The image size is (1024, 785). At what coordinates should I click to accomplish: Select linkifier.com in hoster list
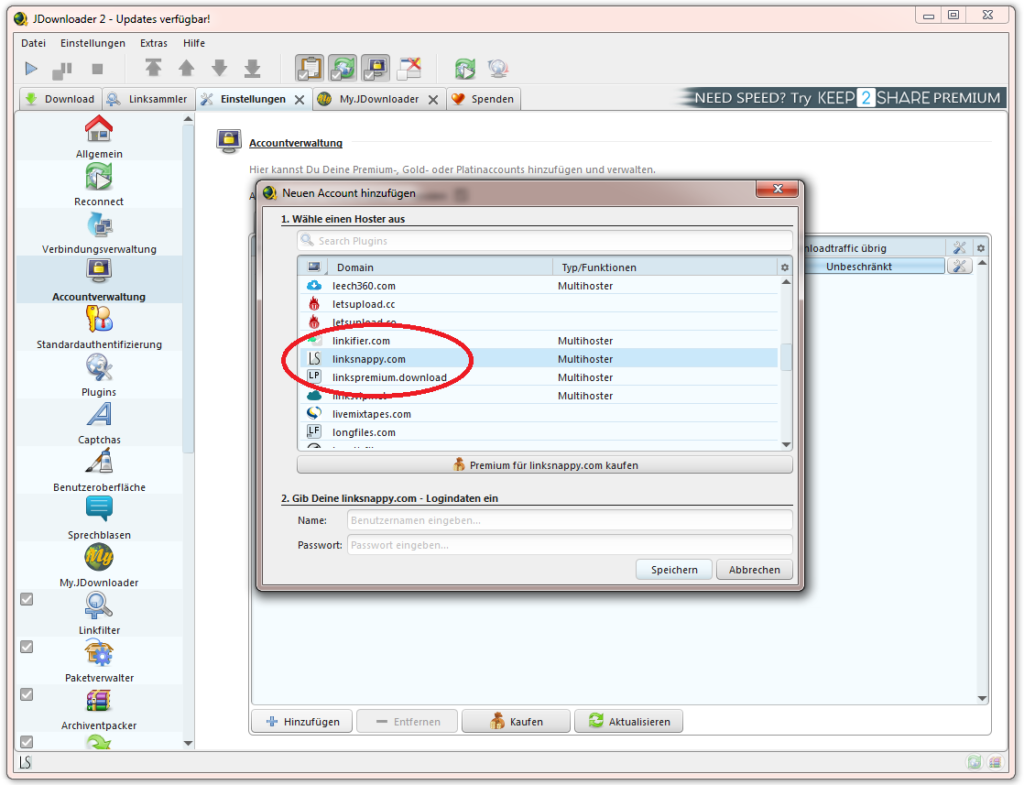click(539, 341)
